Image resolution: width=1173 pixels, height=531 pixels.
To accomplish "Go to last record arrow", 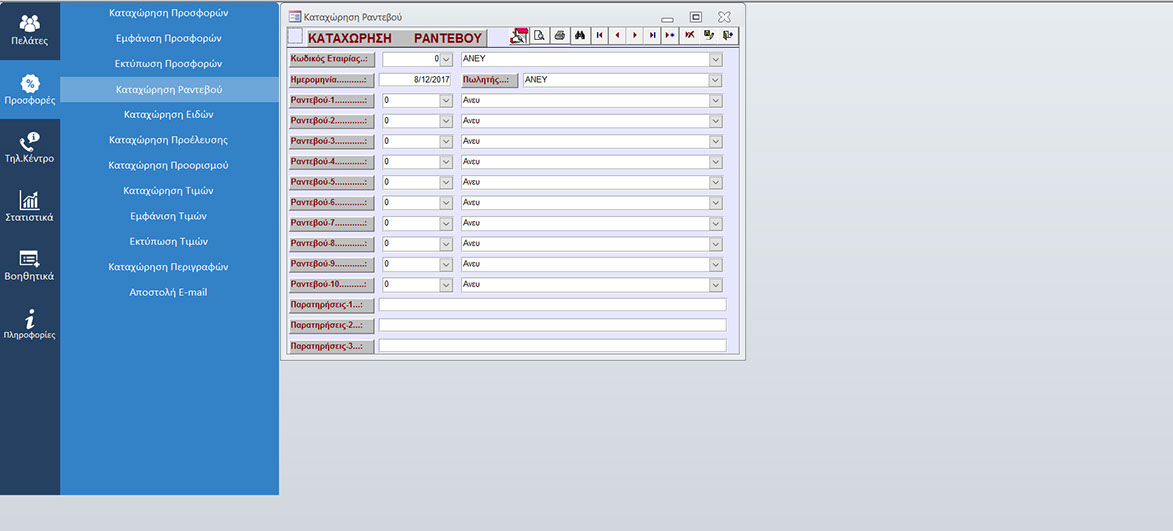I will [x=652, y=35].
